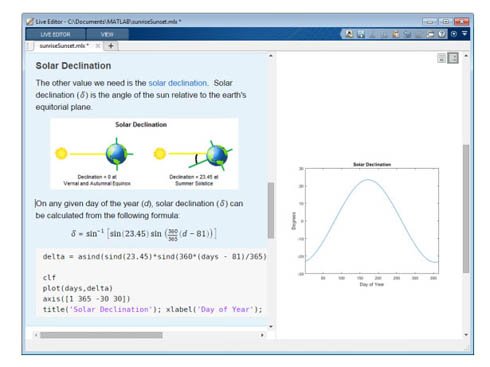This screenshot has width=490, height=367.
Task: Click the paragraph starting 'On any given day'
Action: point(139,209)
